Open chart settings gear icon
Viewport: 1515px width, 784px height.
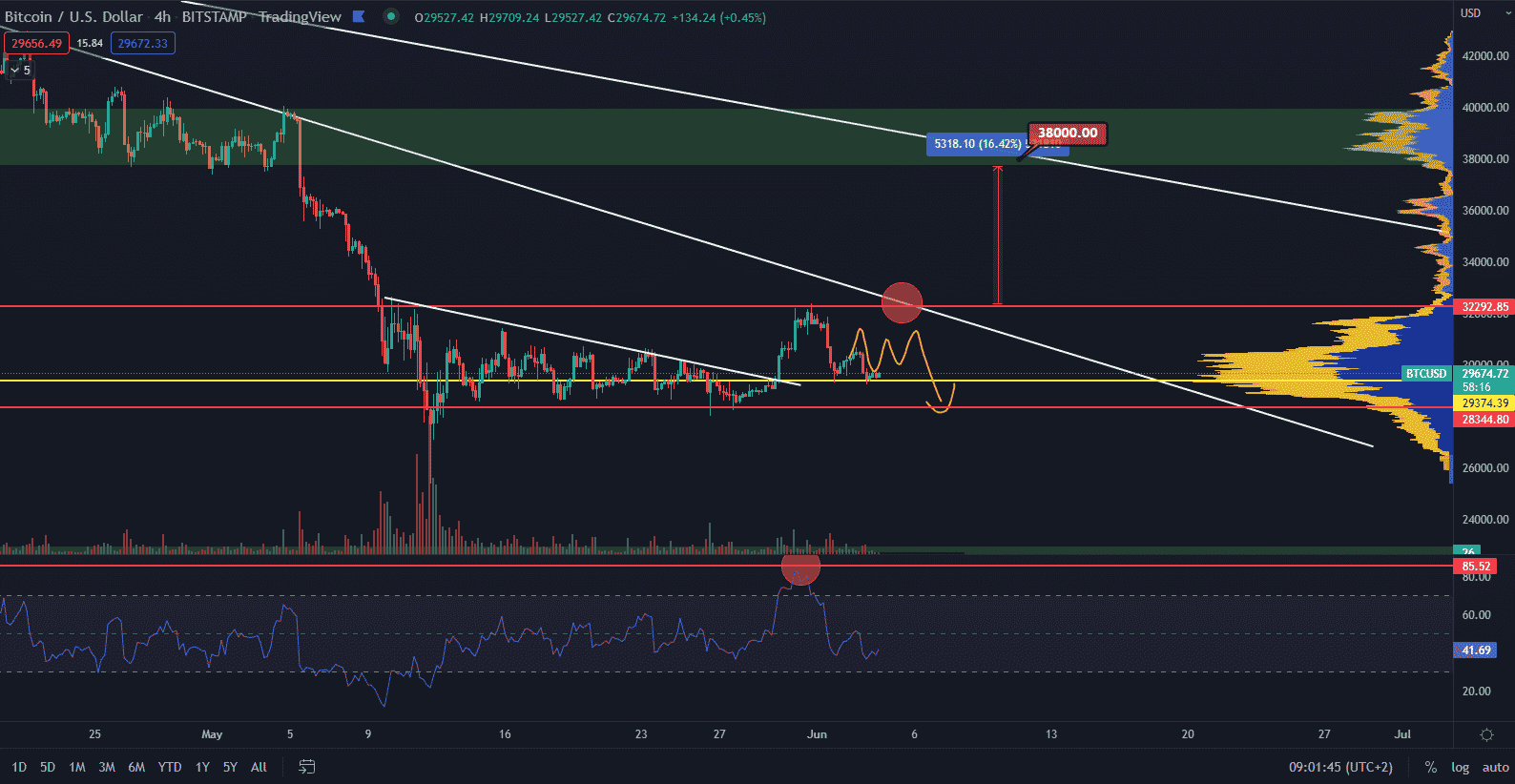point(1485,734)
